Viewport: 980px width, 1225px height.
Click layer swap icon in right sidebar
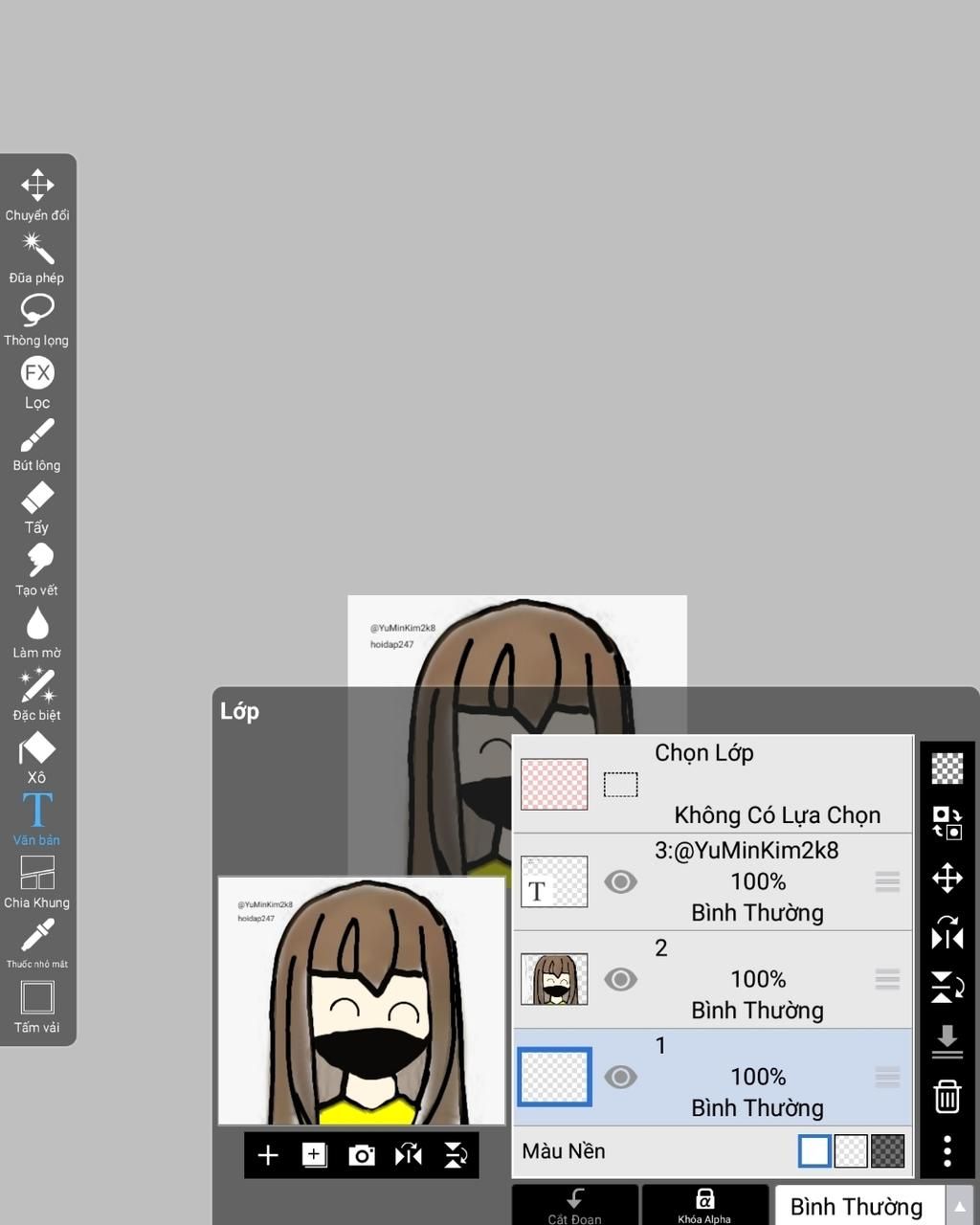pos(947,823)
